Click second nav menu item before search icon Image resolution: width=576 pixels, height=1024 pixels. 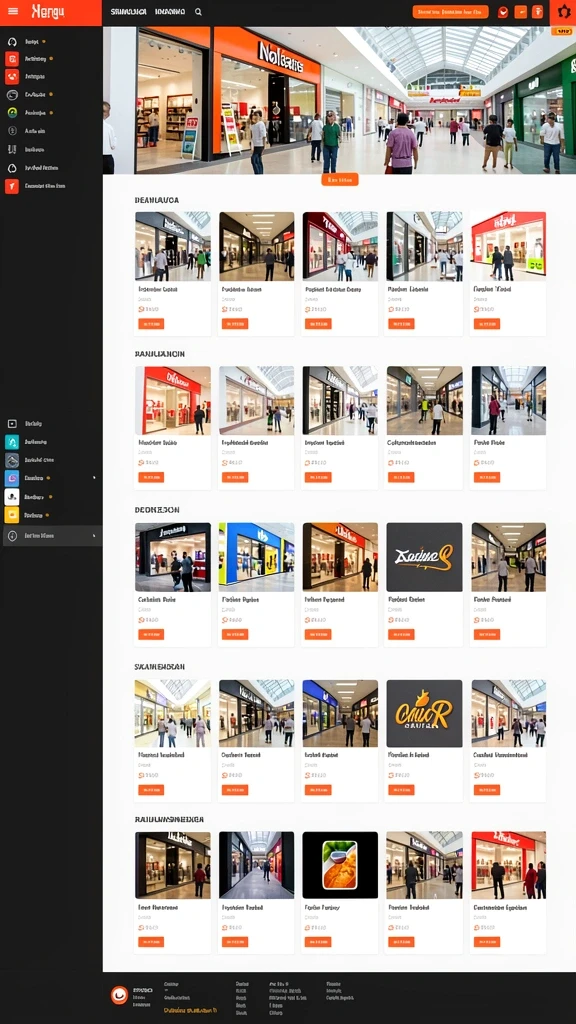pos(170,12)
